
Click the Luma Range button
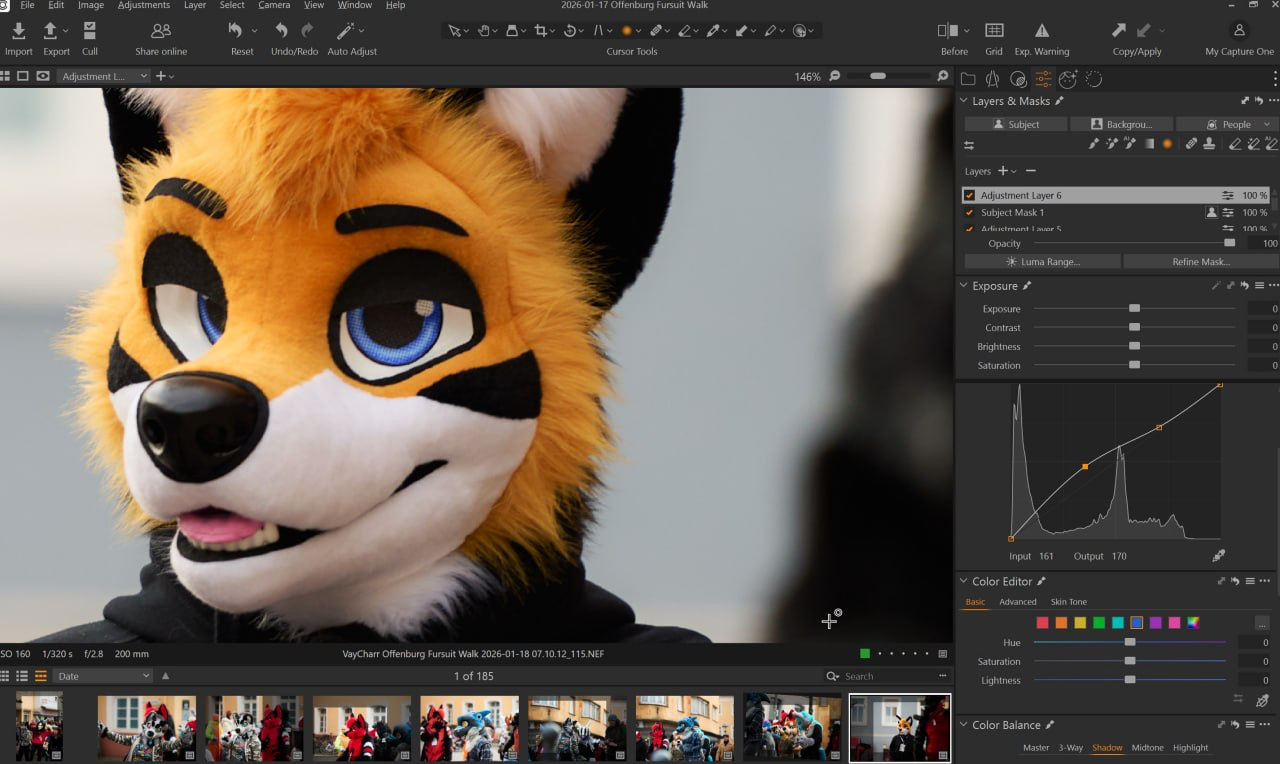tap(1042, 262)
